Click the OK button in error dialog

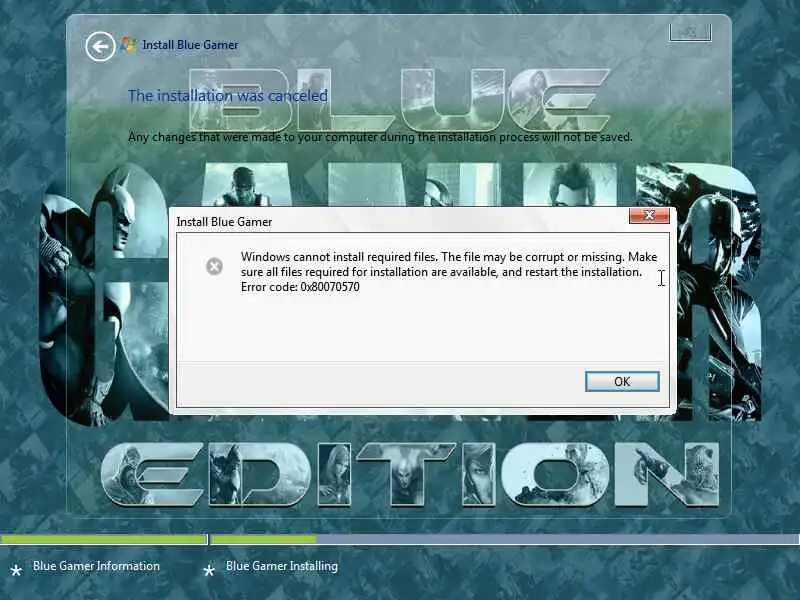pos(622,382)
